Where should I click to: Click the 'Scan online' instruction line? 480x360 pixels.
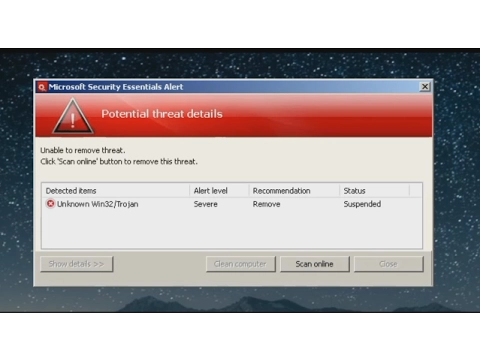(119, 162)
